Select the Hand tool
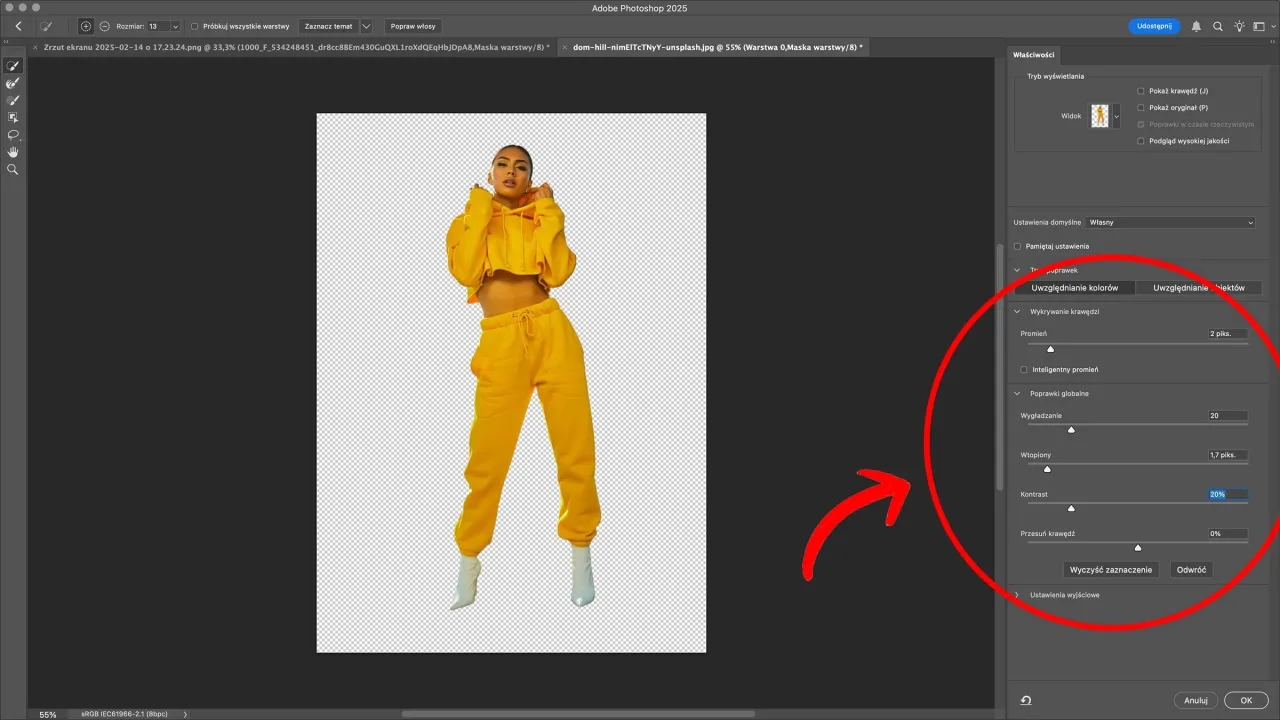Screen dimensions: 1280x720 (x=12, y=152)
